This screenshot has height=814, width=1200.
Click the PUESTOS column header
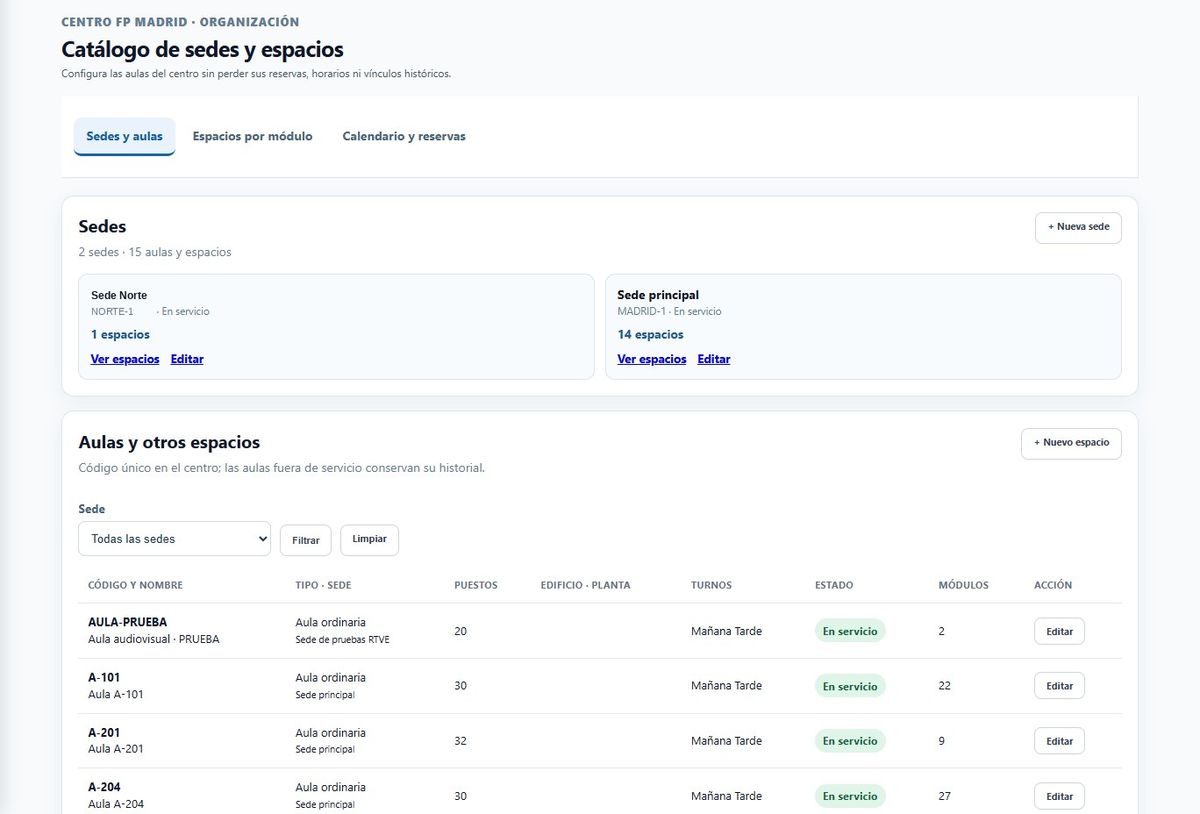(476, 585)
